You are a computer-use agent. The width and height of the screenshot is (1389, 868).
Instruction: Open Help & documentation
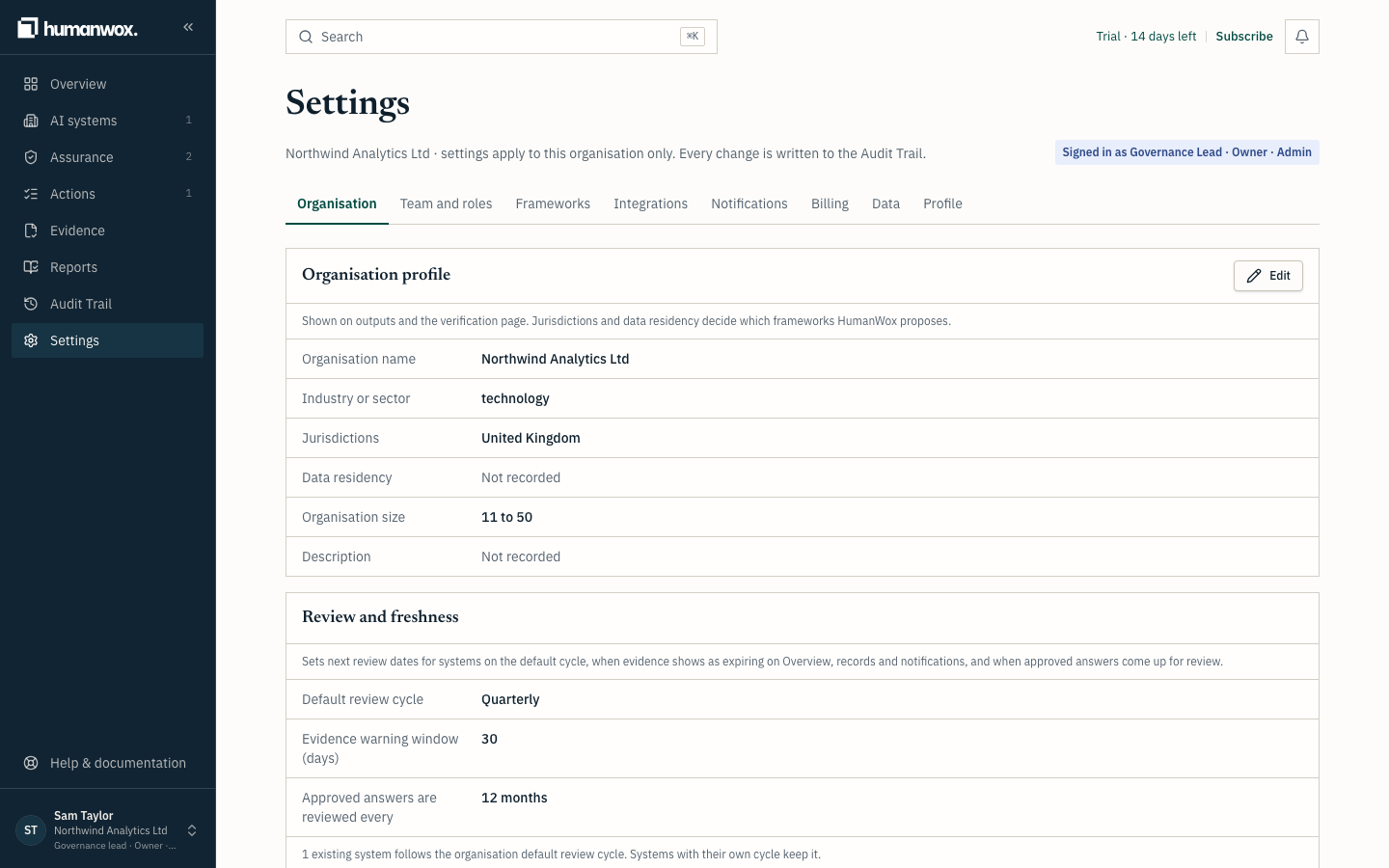[x=107, y=763]
